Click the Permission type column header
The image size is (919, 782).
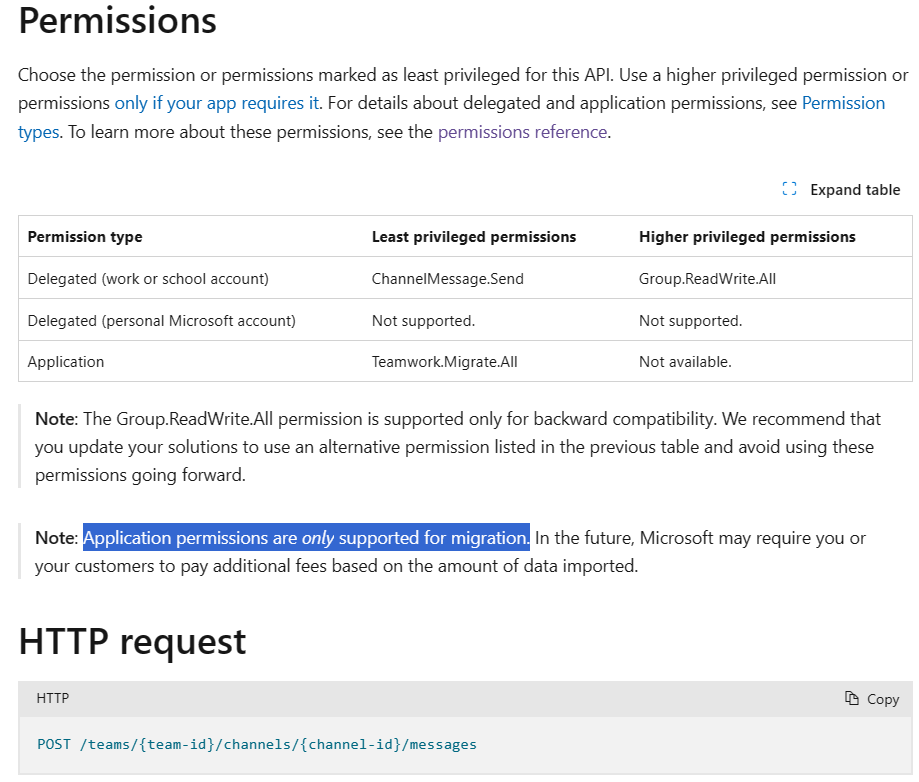pos(84,236)
